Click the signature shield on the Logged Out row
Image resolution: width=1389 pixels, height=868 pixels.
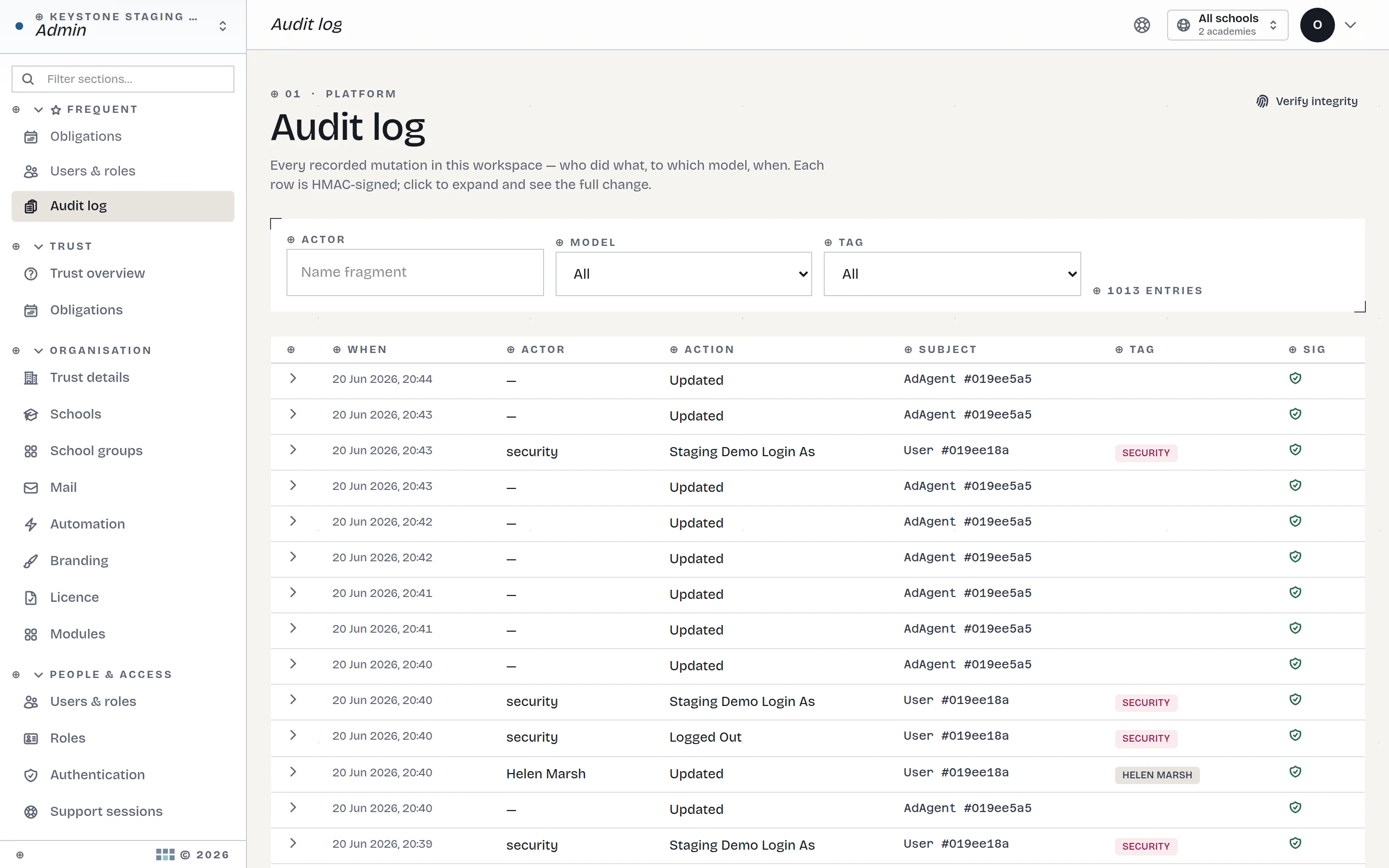pos(1295,735)
